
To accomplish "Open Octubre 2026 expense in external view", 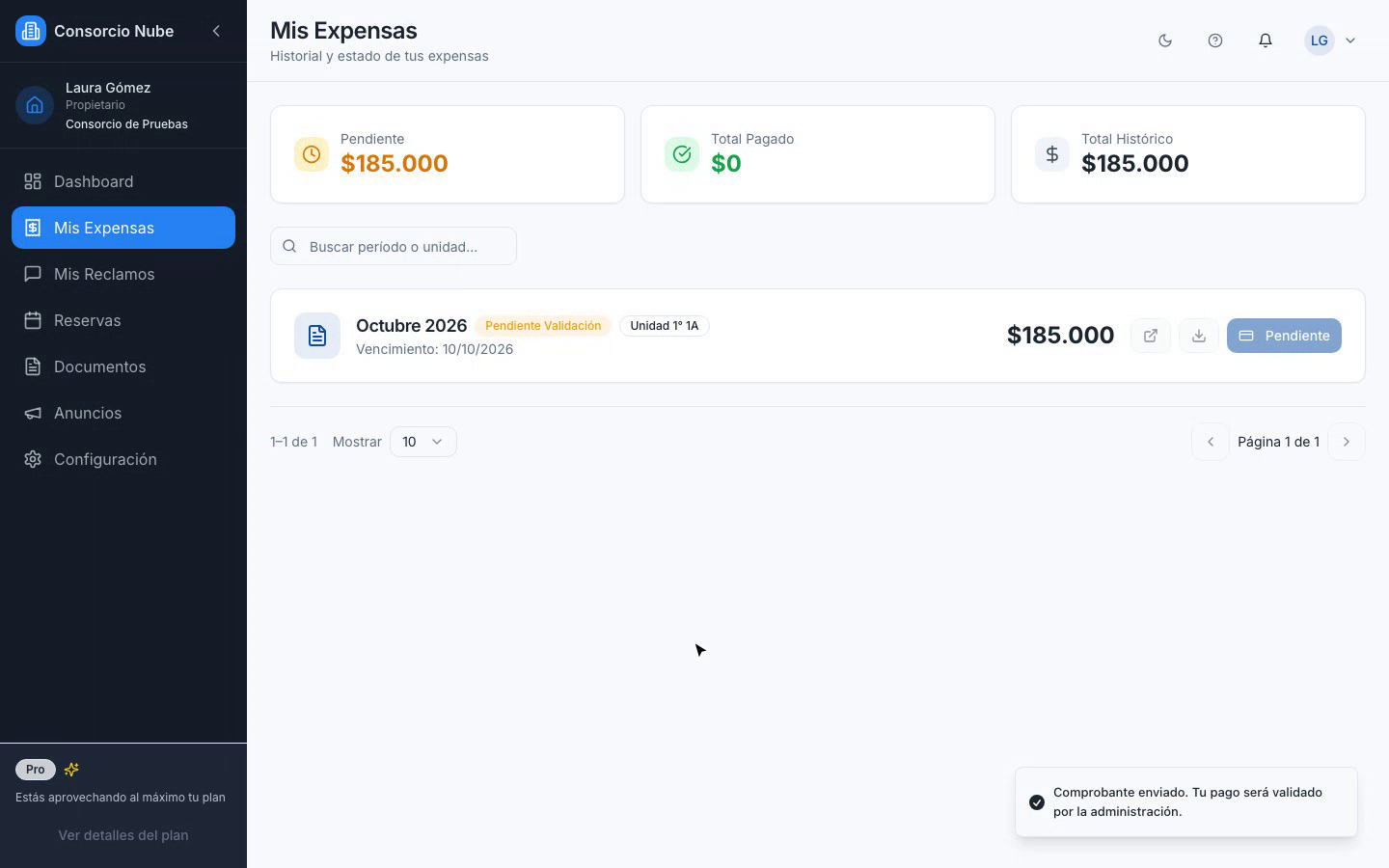I will [1151, 336].
